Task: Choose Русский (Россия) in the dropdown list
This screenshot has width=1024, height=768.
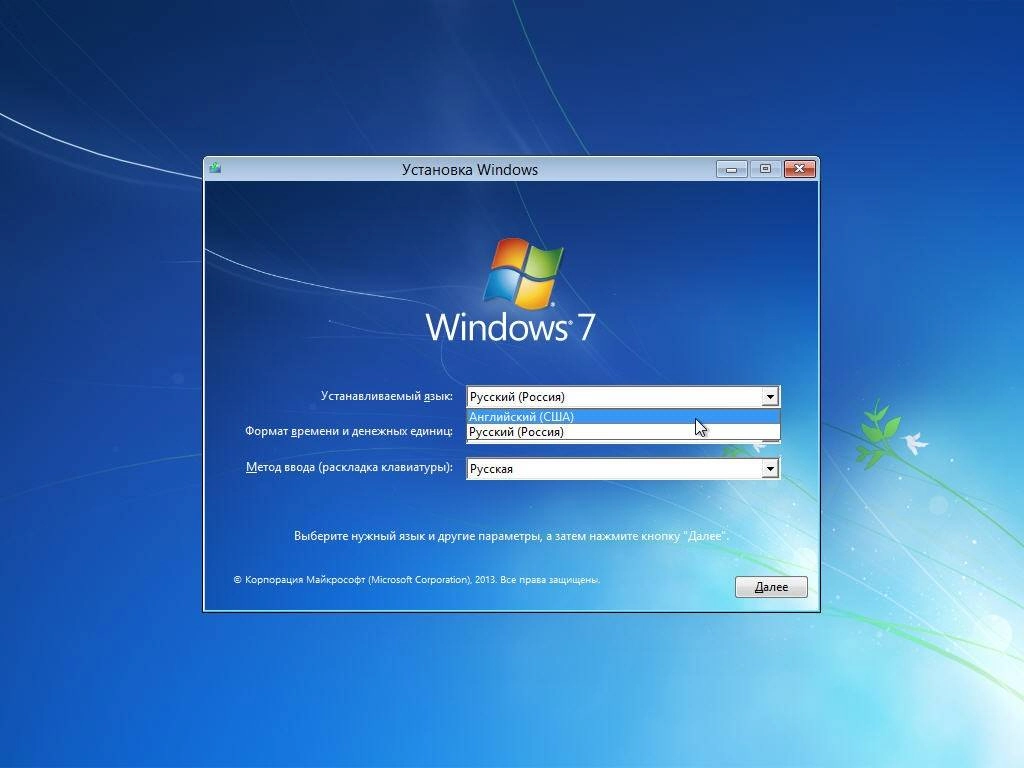Action: pyautogui.click(x=623, y=432)
